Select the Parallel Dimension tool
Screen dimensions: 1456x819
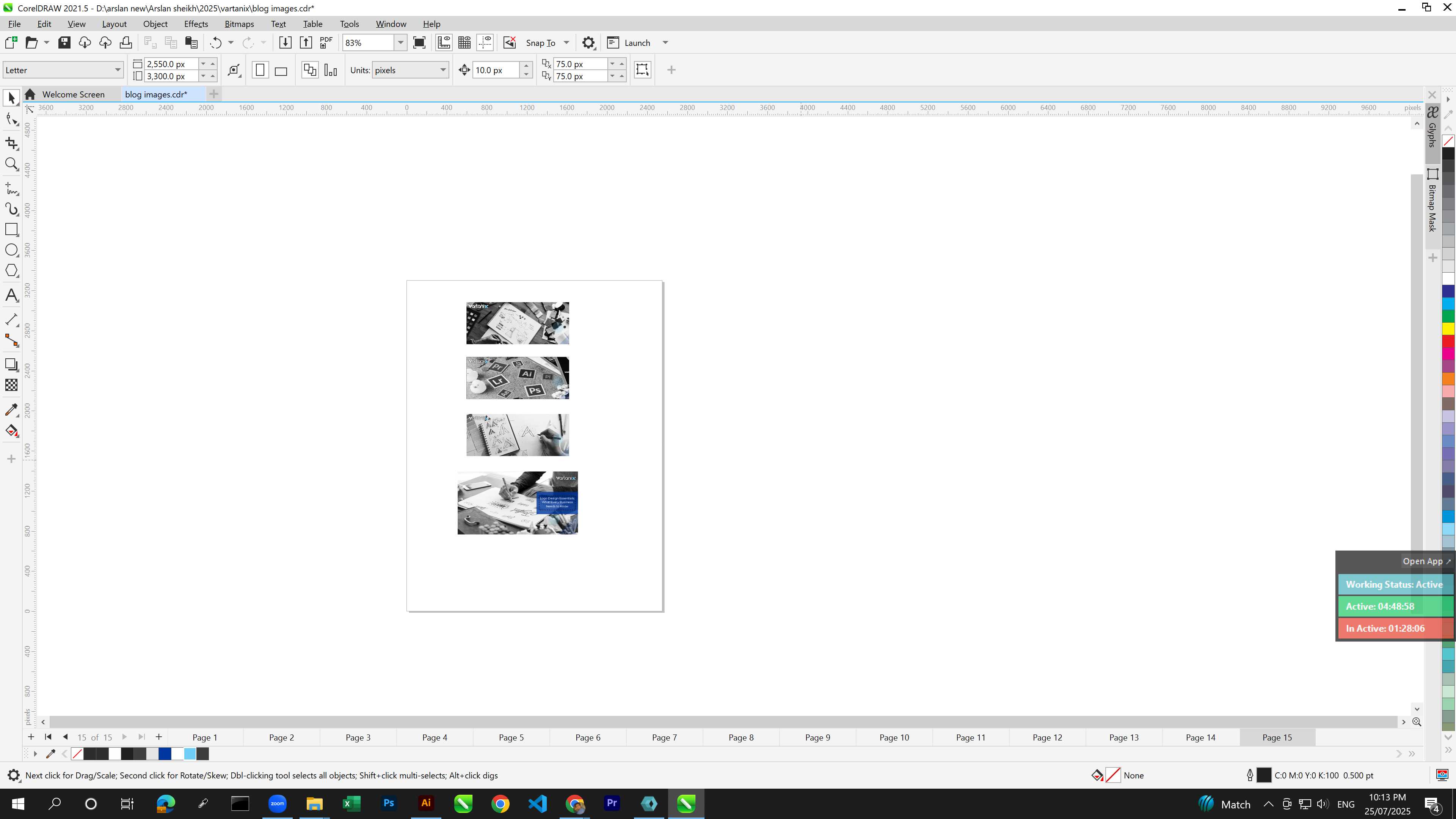(x=11, y=319)
